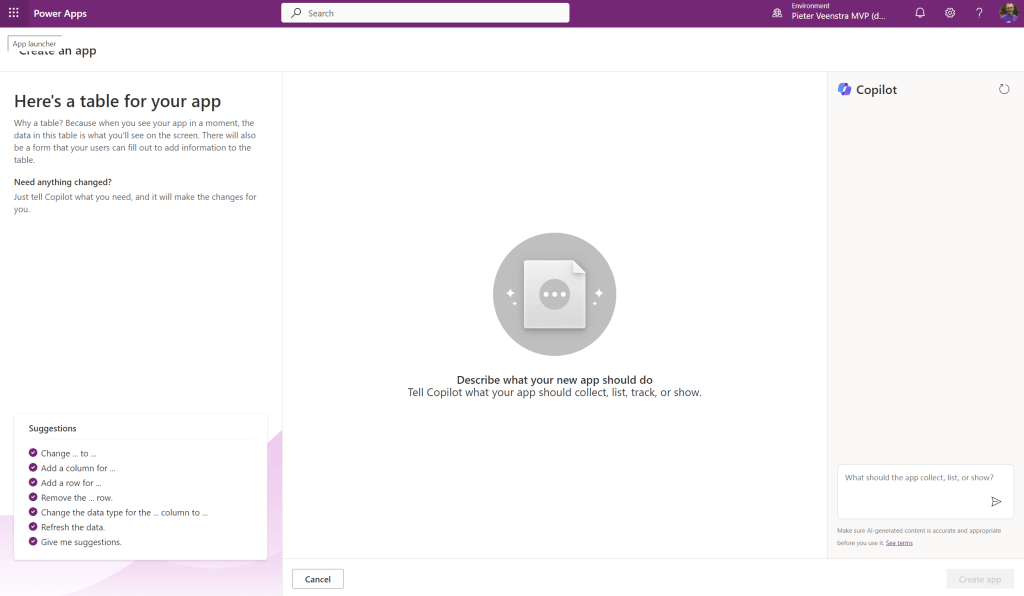Click the checkmark beside 'Refresh the data.'

[x=33, y=527]
